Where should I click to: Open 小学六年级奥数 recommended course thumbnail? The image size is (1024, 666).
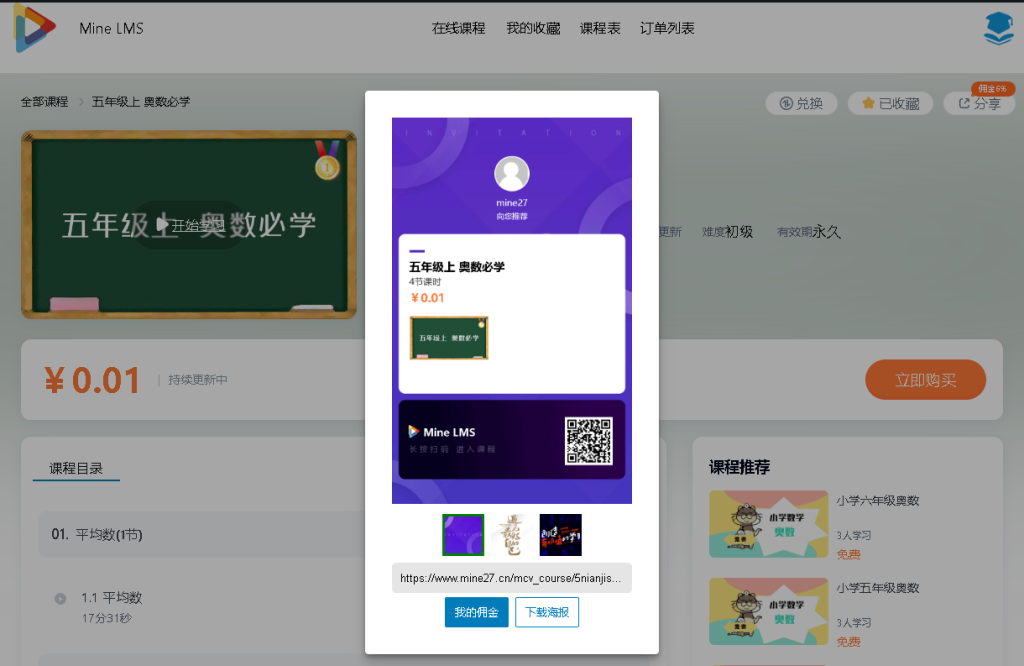click(x=769, y=524)
